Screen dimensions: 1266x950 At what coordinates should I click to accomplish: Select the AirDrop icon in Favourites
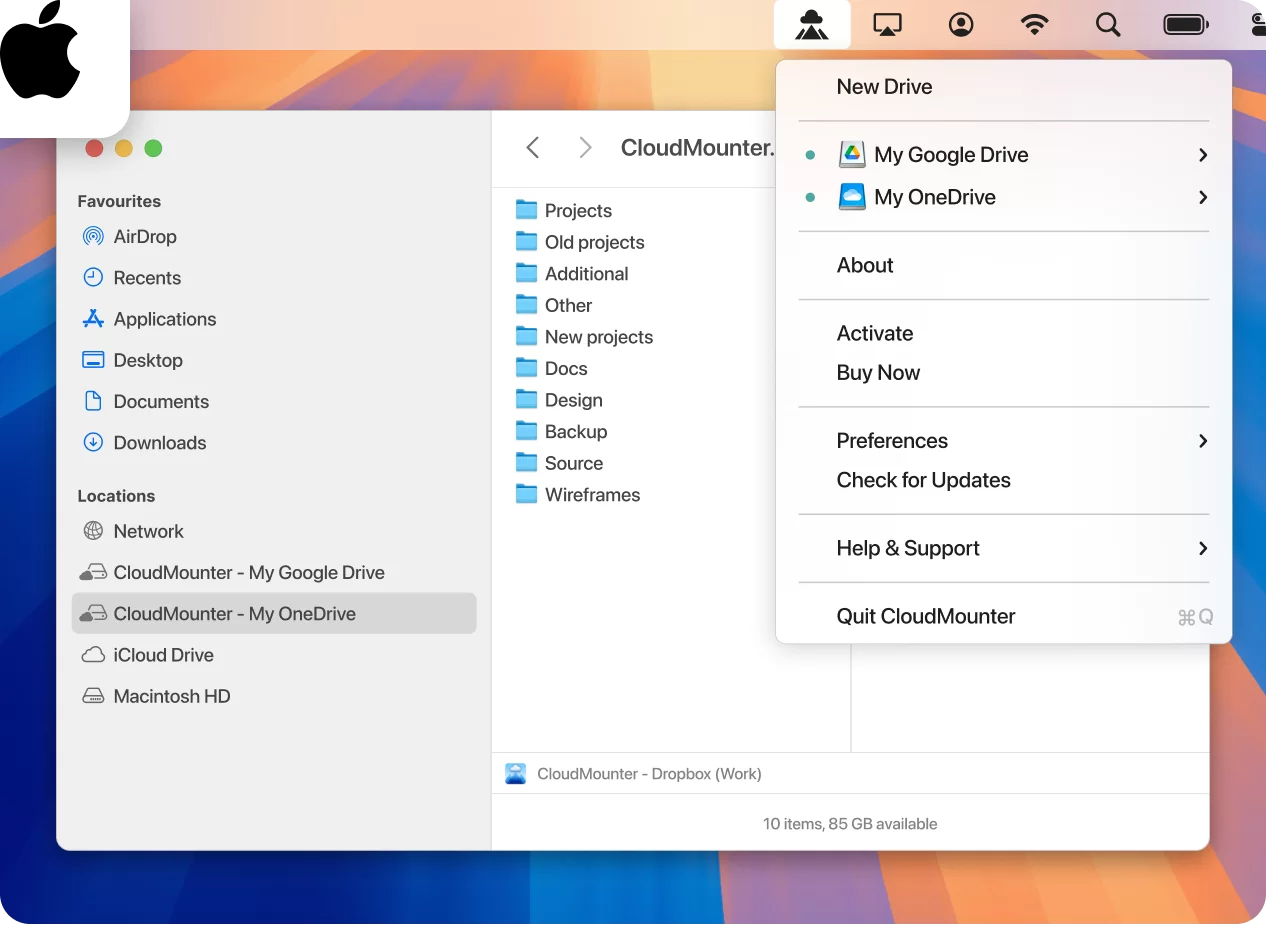click(92, 237)
